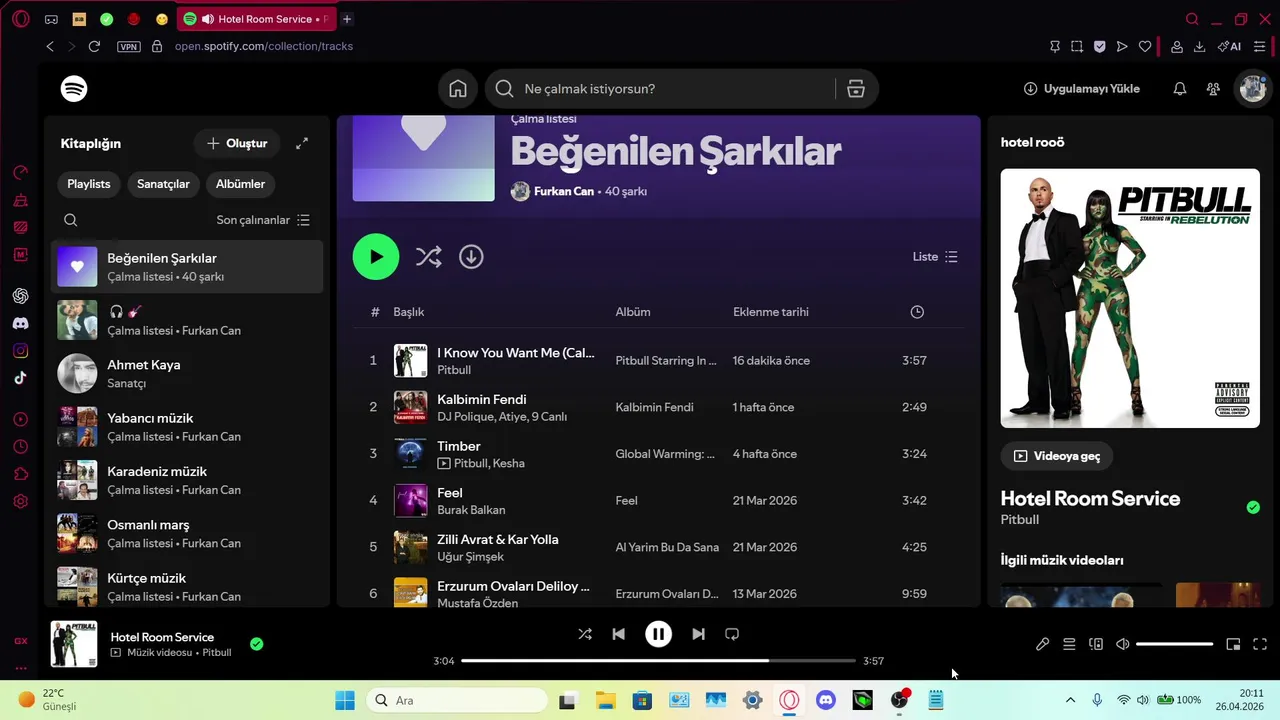Toggle shuffle in the player bar
Viewport: 1280px width, 720px height.
point(585,634)
